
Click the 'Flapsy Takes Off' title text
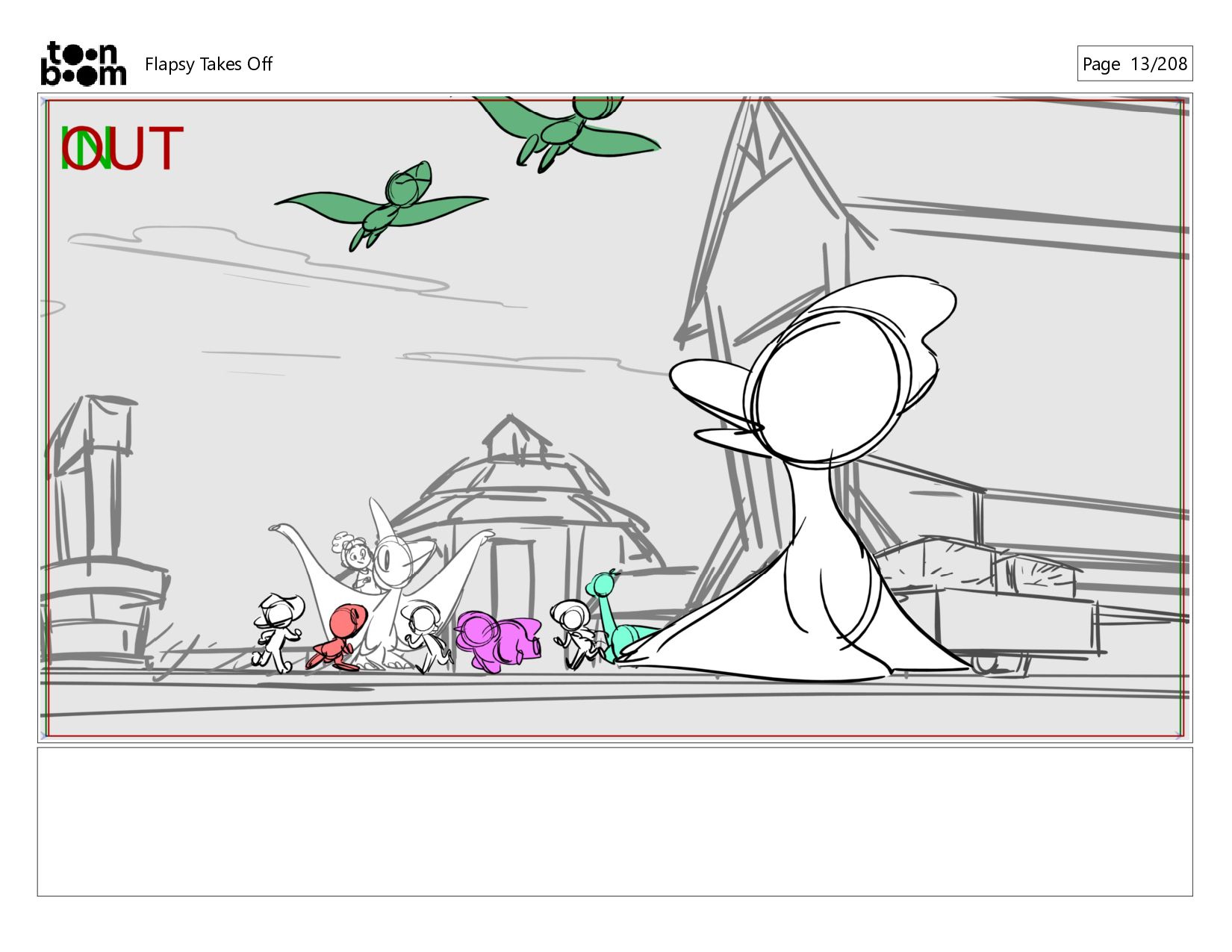(x=208, y=64)
